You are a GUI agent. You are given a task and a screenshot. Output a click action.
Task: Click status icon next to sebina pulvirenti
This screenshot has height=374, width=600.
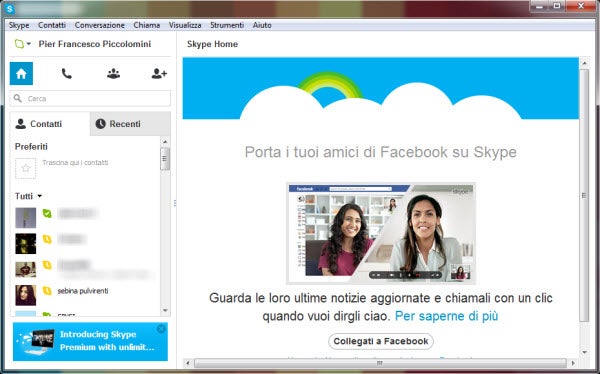tap(47, 291)
